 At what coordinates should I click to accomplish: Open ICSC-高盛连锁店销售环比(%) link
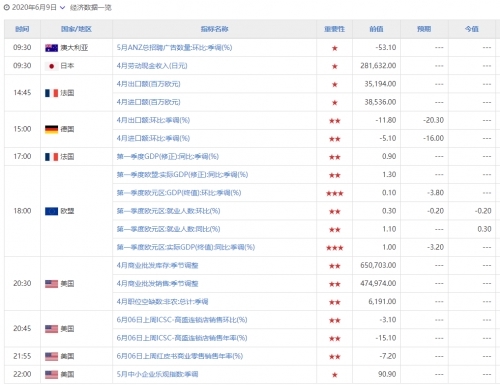pyautogui.click(x=182, y=320)
